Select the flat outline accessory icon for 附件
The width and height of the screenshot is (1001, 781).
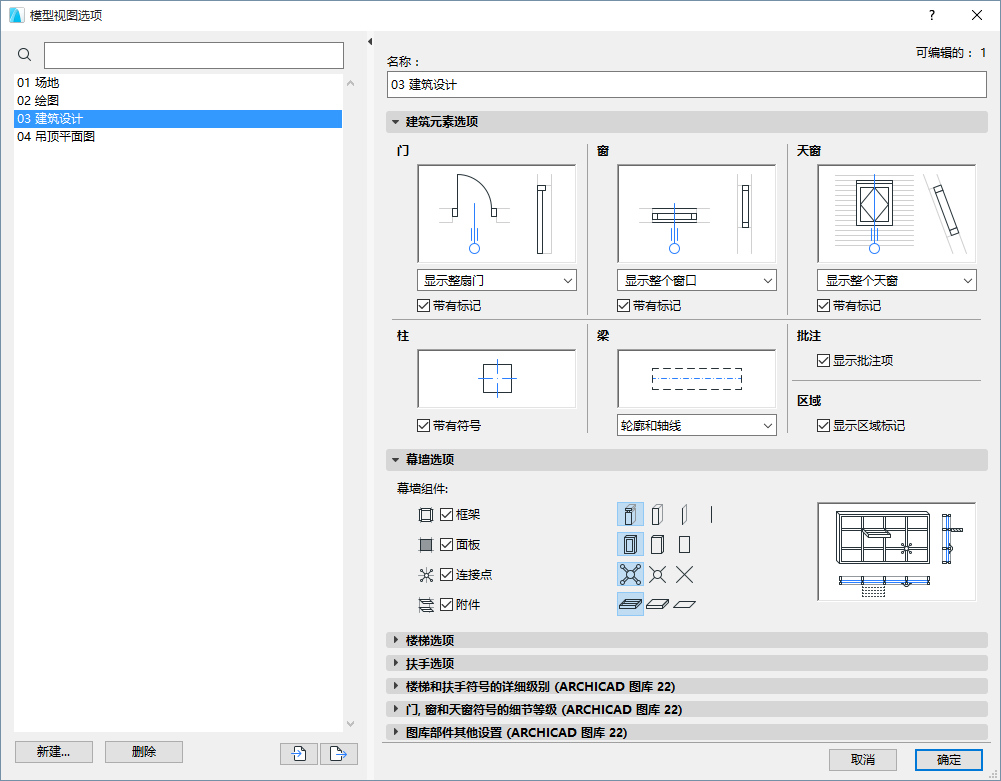[x=686, y=603]
